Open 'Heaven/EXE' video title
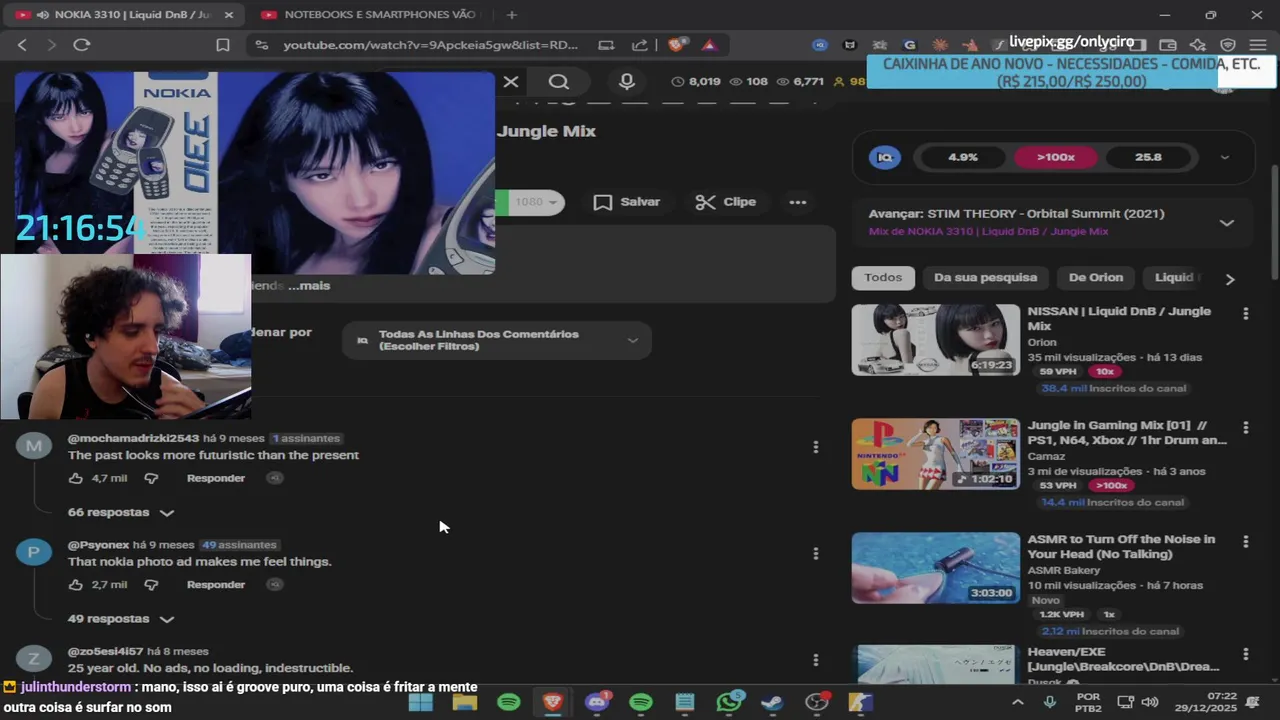Viewport: 1280px width, 720px height. pos(1123,659)
